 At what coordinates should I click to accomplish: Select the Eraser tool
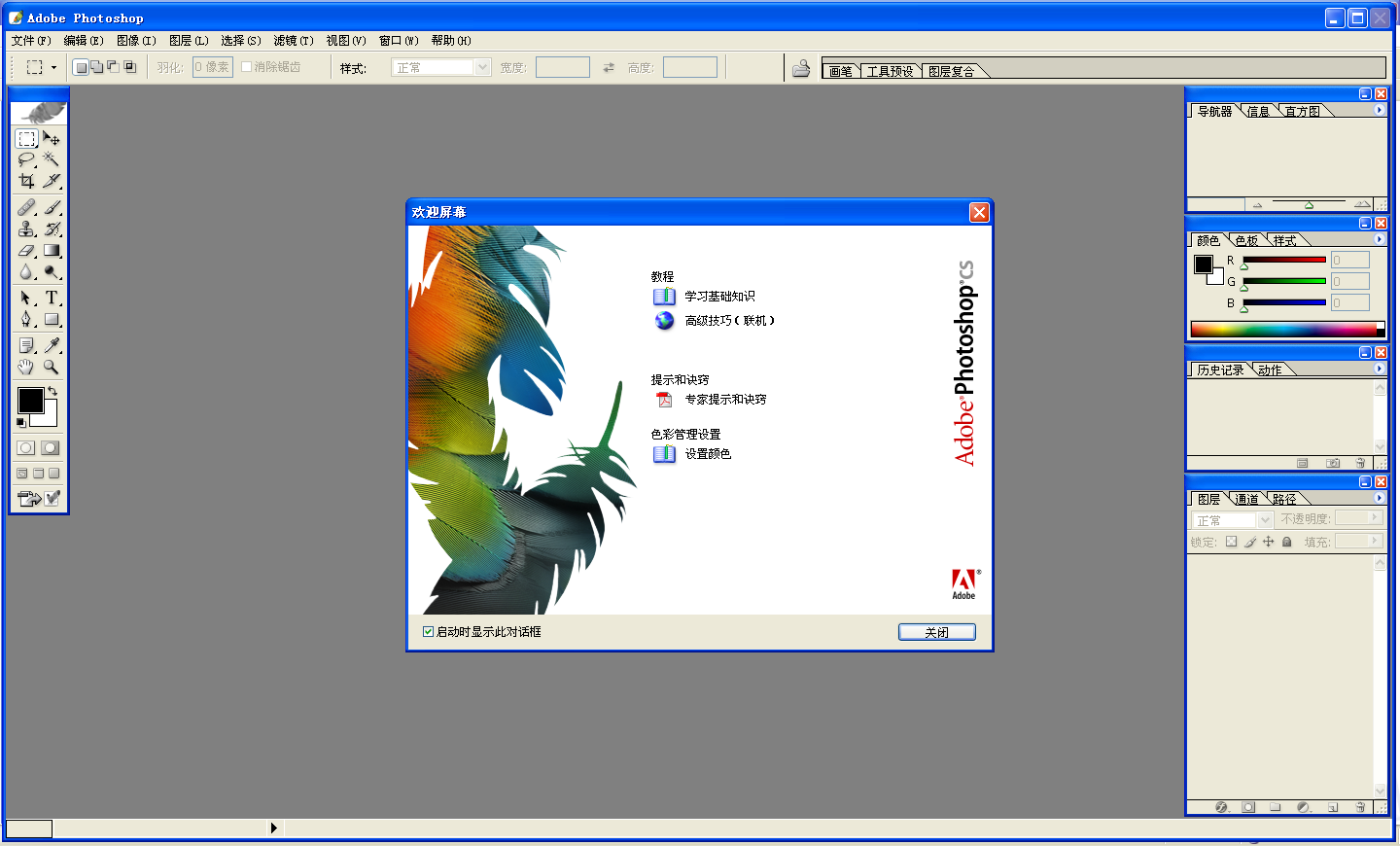pyautogui.click(x=26, y=250)
